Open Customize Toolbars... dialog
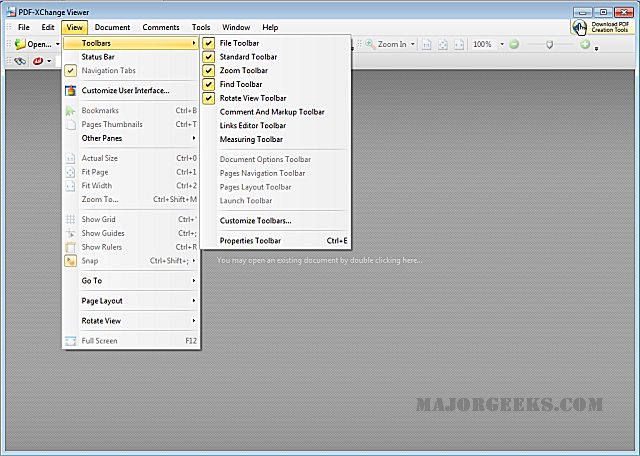 (276, 221)
